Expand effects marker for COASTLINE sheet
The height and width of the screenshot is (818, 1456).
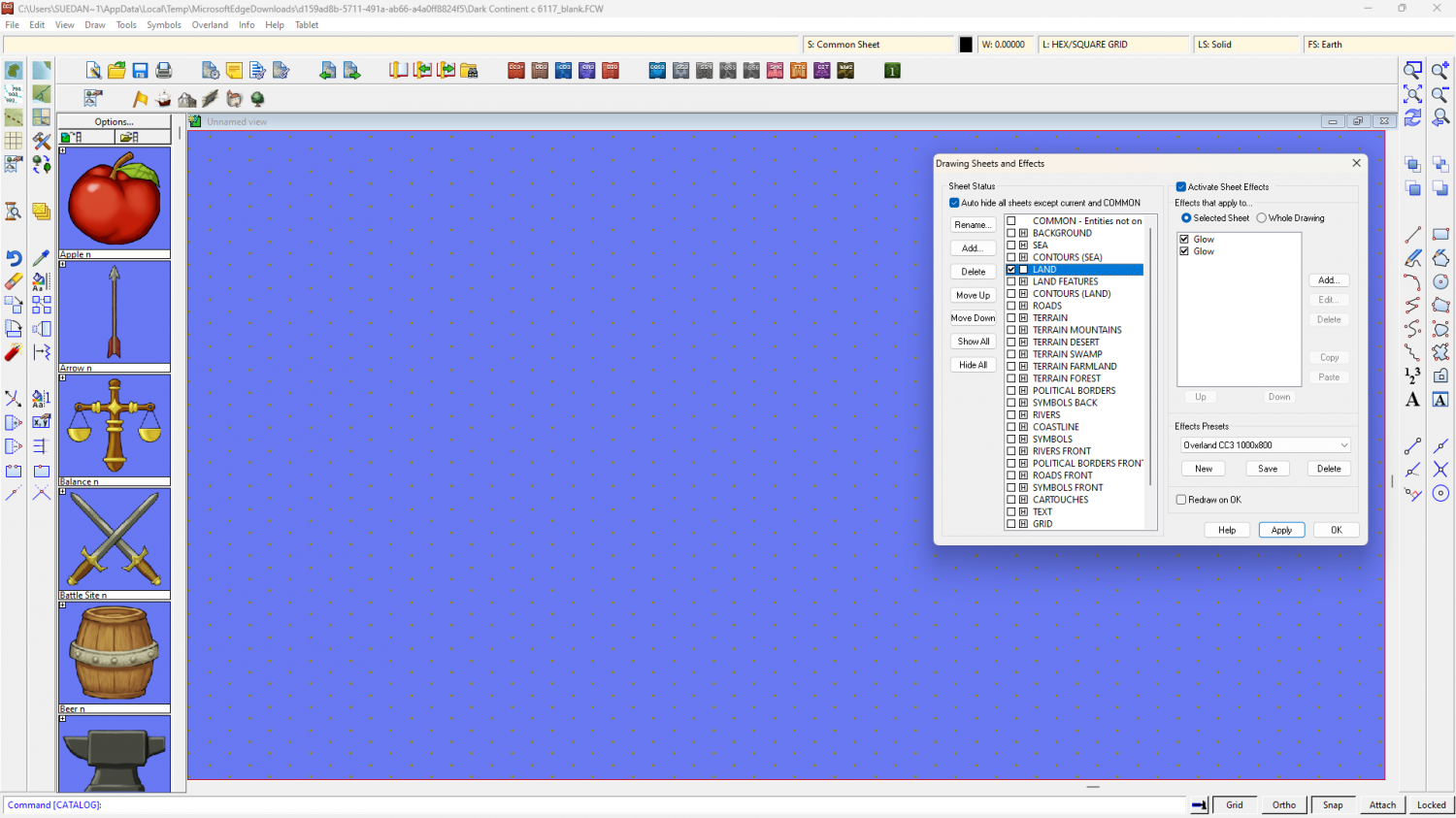click(1023, 427)
